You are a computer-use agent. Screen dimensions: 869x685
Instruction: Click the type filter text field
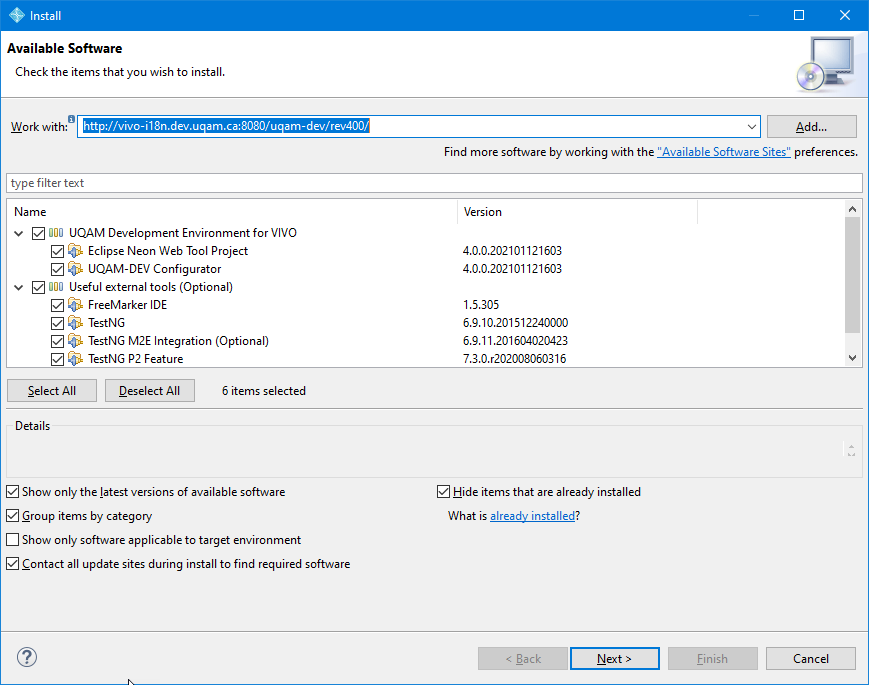(x=434, y=183)
